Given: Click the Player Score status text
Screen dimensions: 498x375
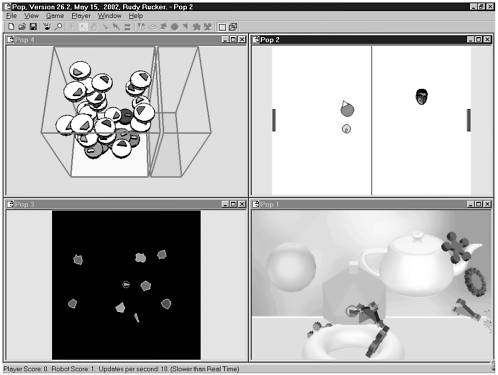Looking at the screenshot, I should click(25, 369).
